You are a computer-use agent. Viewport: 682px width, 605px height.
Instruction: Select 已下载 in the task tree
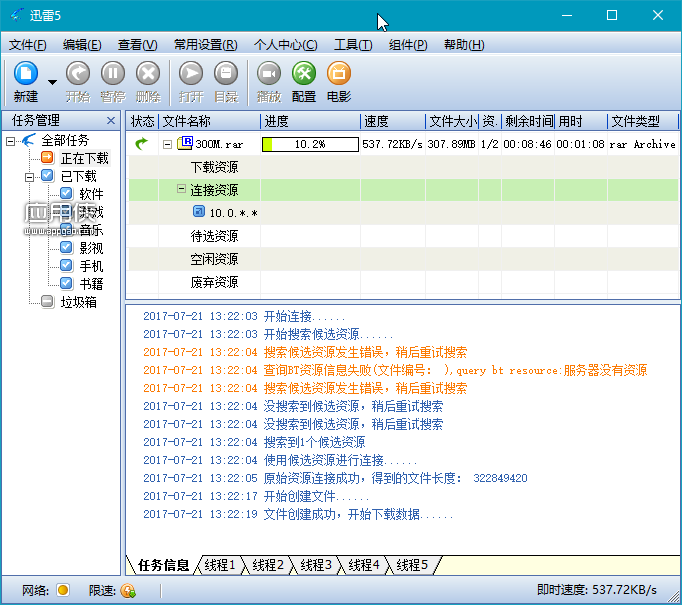click(78, 176)
